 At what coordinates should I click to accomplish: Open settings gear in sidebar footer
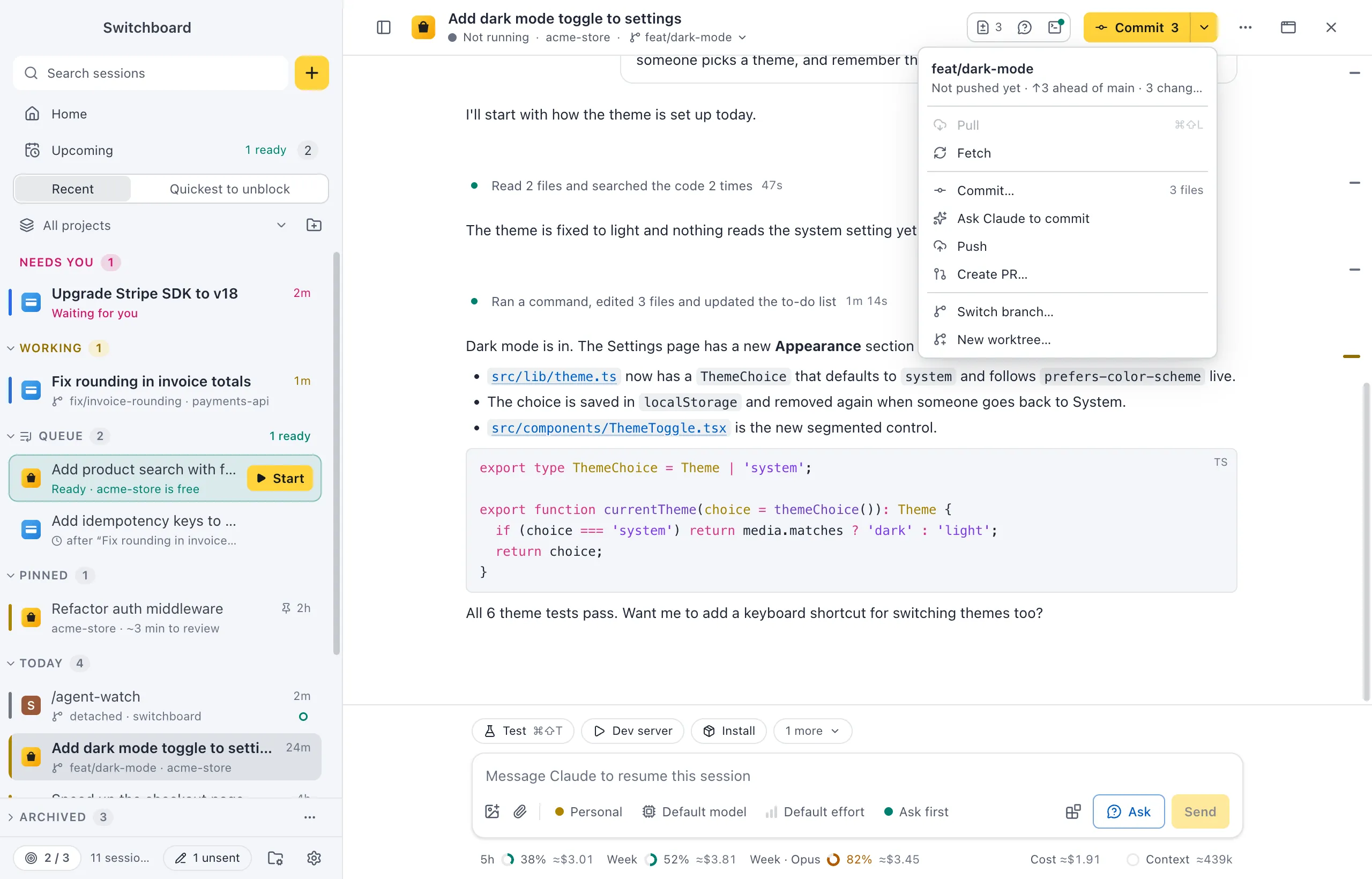(x=314, y=858)
